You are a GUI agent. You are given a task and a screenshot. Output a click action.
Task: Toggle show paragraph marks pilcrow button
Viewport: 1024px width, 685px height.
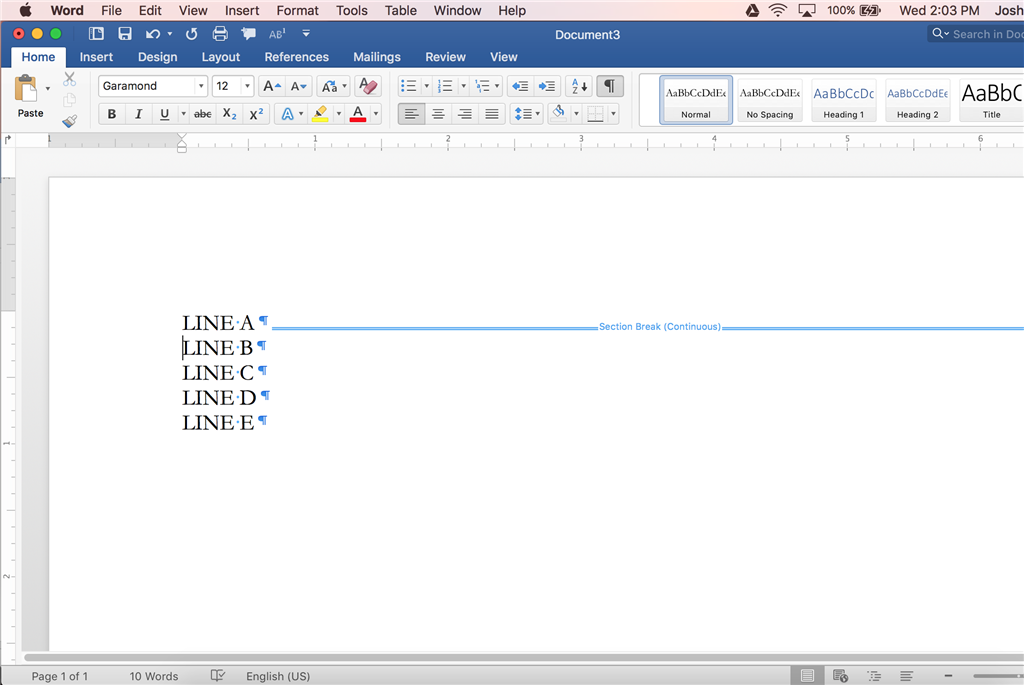[x=609, y=86]
